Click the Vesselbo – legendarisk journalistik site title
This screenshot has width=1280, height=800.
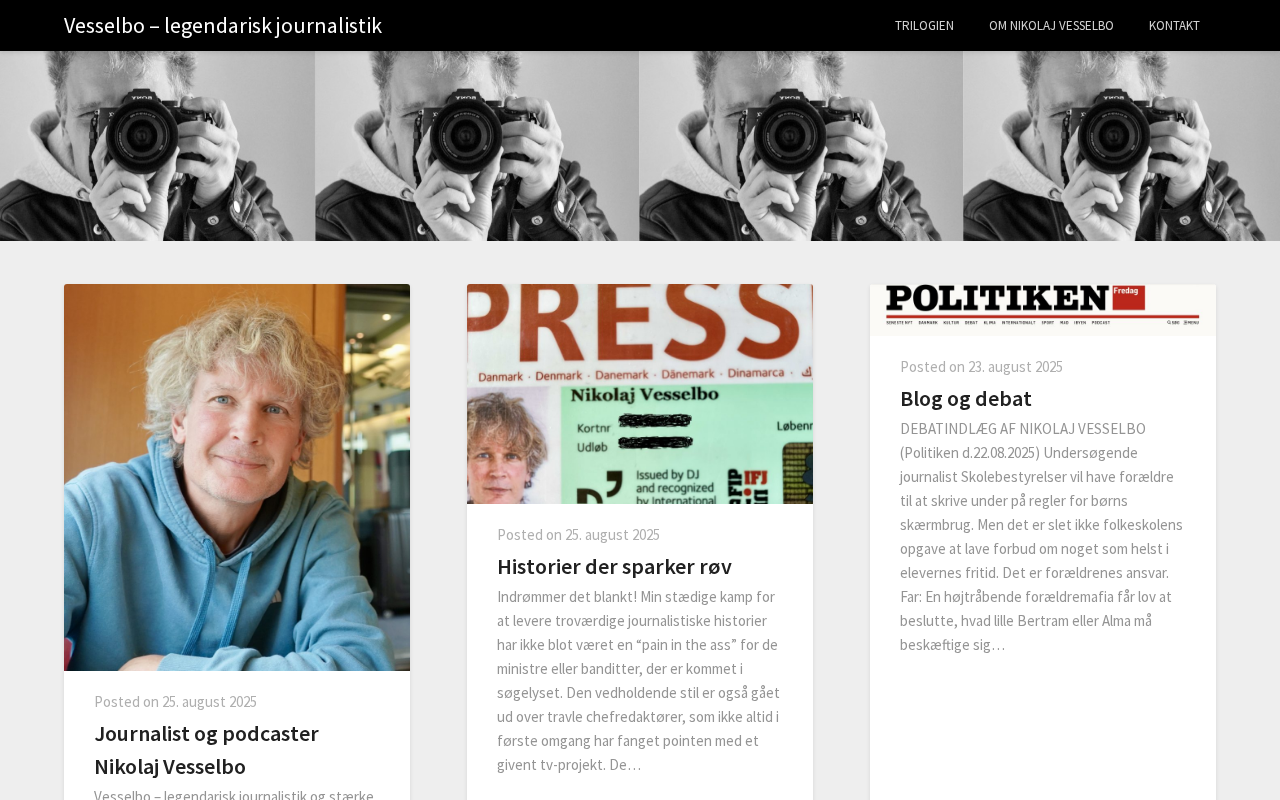click(223, 25)
